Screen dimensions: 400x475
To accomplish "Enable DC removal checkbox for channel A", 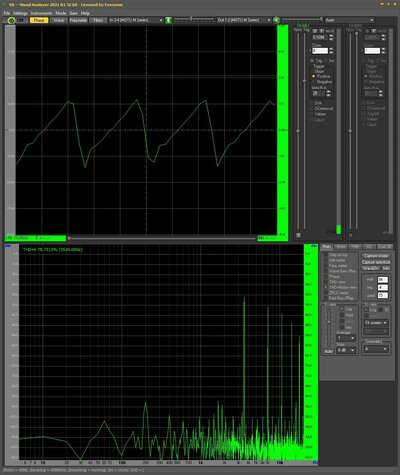I will pyautogui.click(x=312, y=109).
